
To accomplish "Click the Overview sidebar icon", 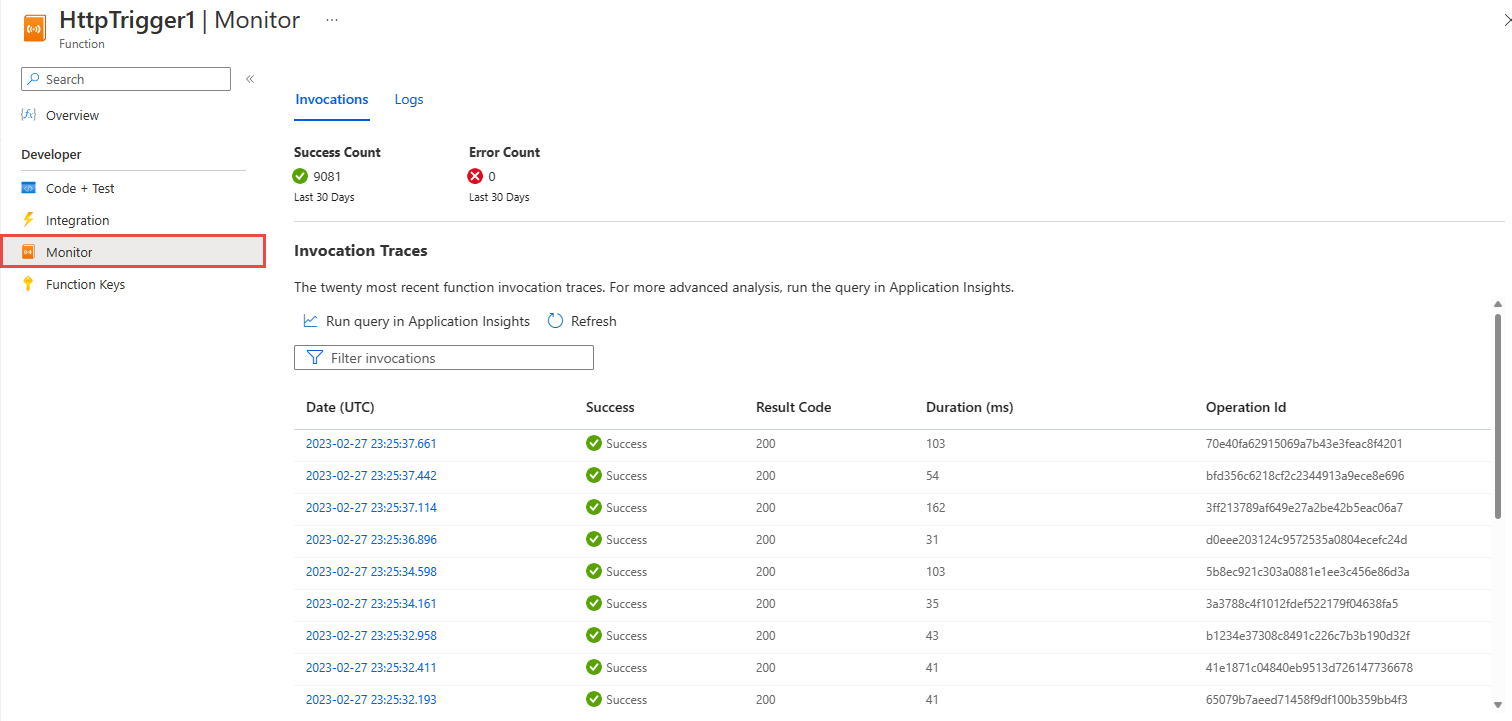I will point(28,115).
